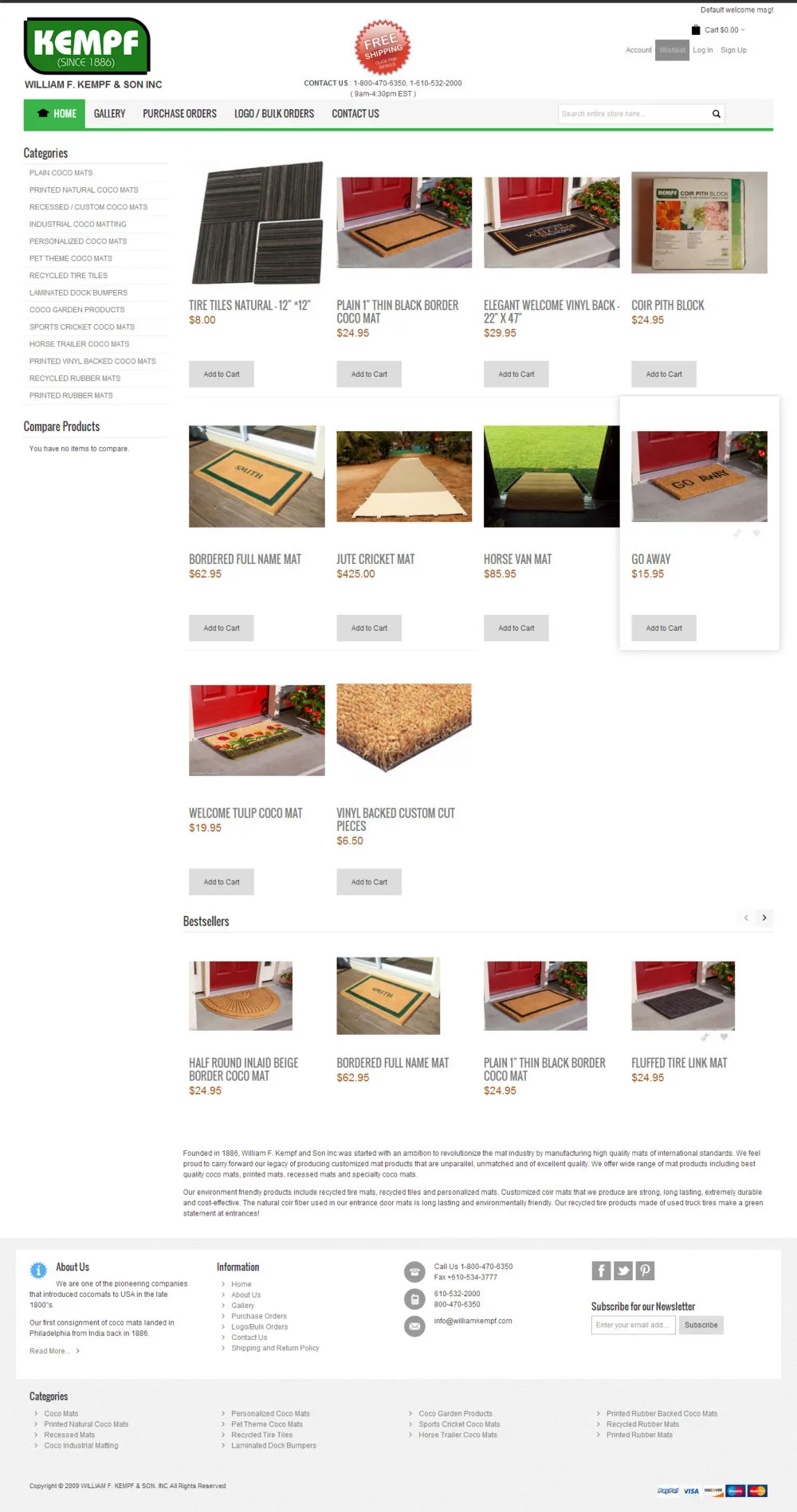The height and width of the screenshot is (1512, 797).
Task: Click the newsletter Subscribe button
Action: 701,1325
